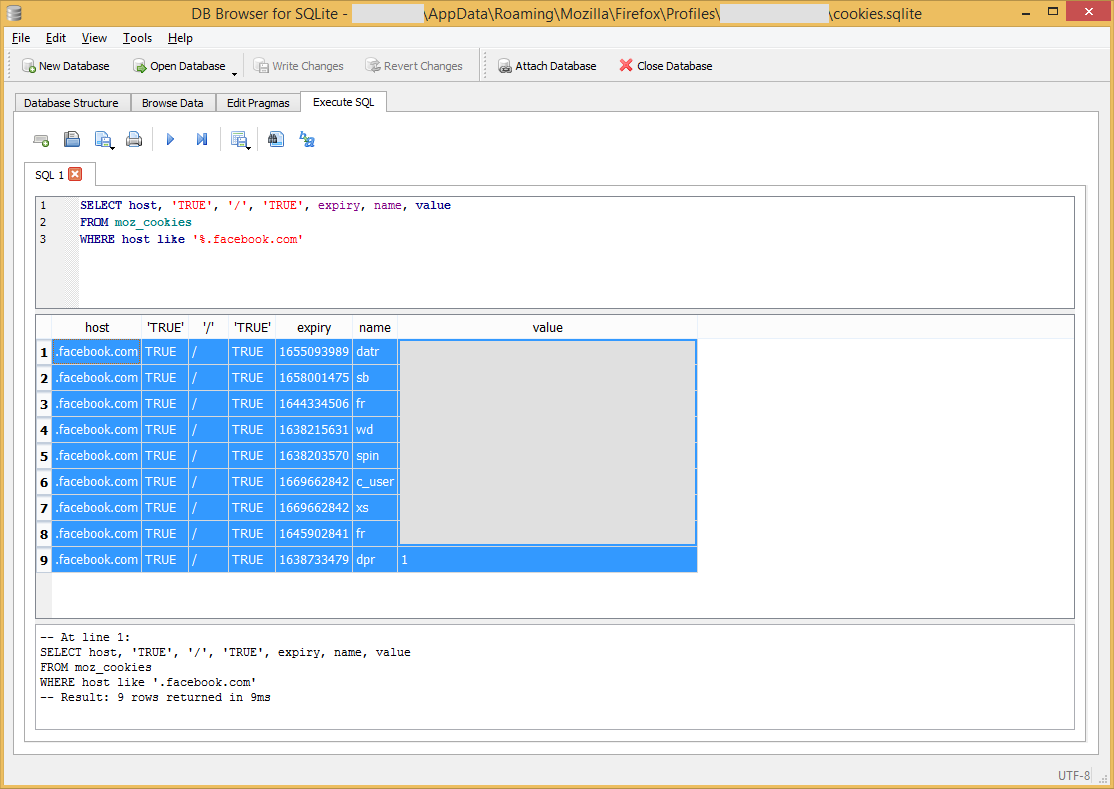The height and width of the screenshot is (789, 1114).
Task: Open find text in SQL editor icon
Action: tap(276, 139)
